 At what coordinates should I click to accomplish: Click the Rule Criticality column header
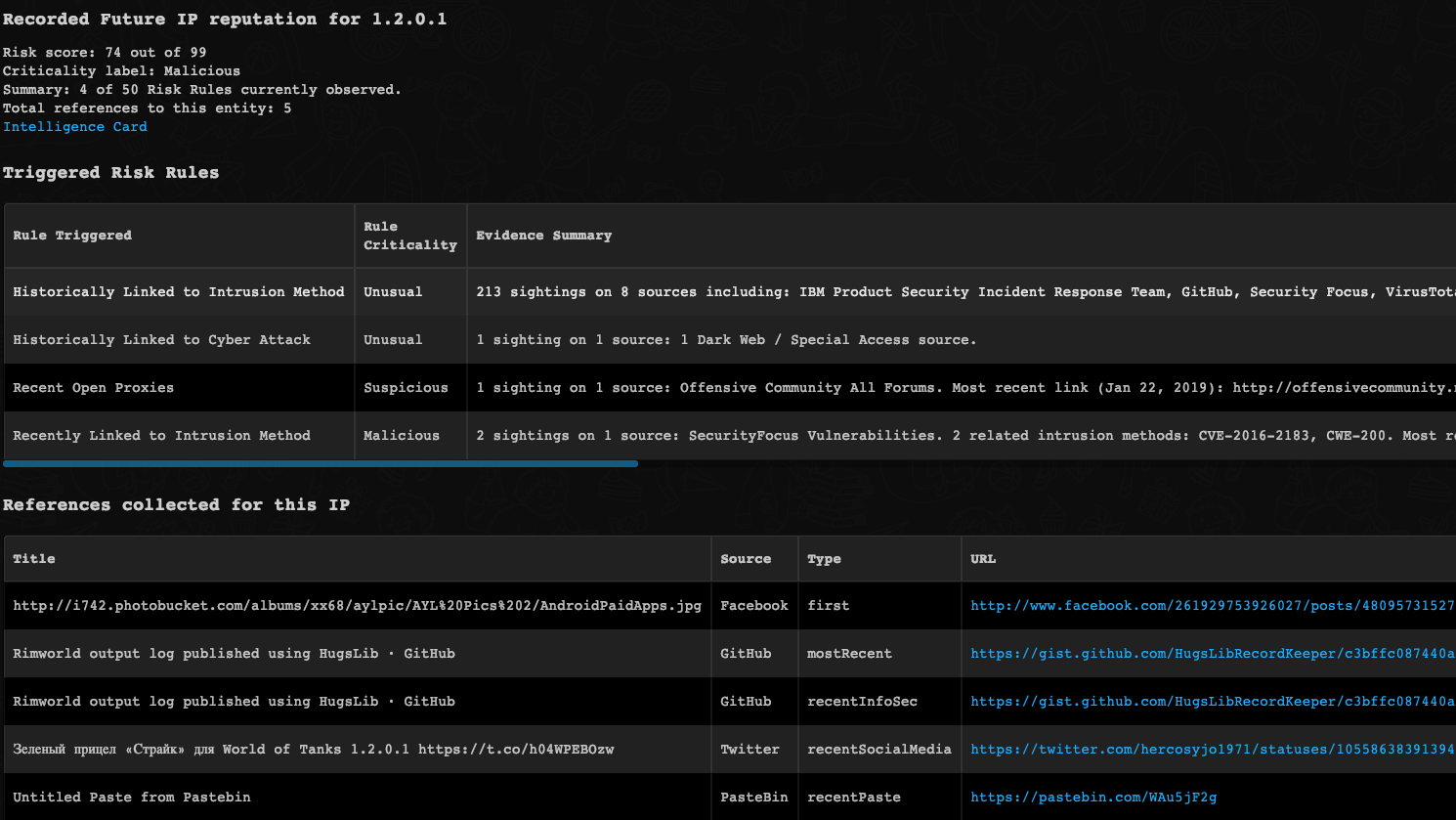tap(409, 236)
